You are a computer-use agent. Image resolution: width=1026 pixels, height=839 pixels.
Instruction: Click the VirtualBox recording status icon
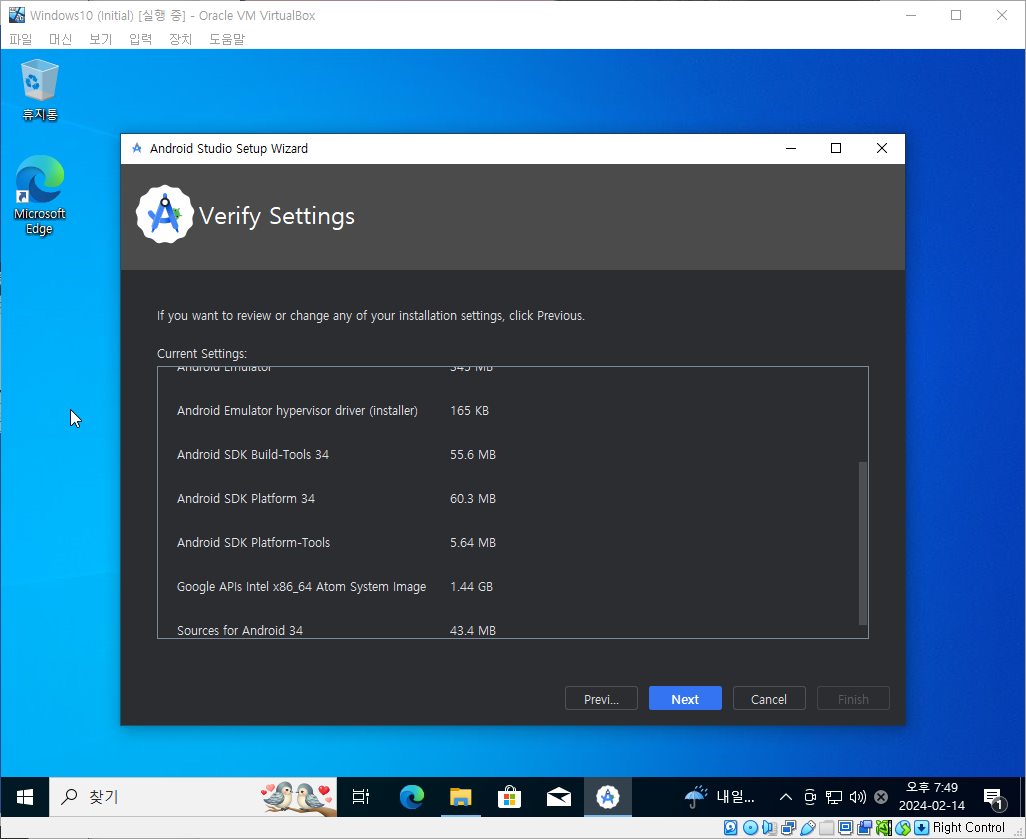[x=864, y=827]
